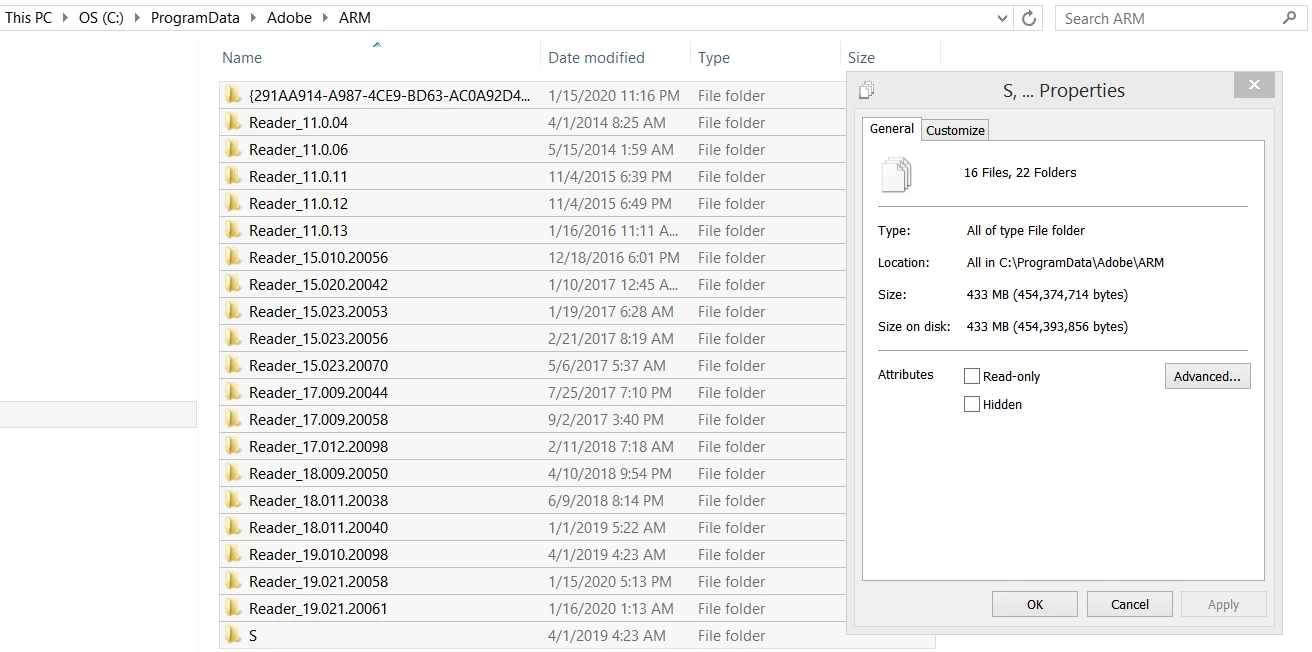This screenshot has height=652, width=1312.
Task: Expand the chevron after OS (C:) in path
Action: [x=137, y=18]
